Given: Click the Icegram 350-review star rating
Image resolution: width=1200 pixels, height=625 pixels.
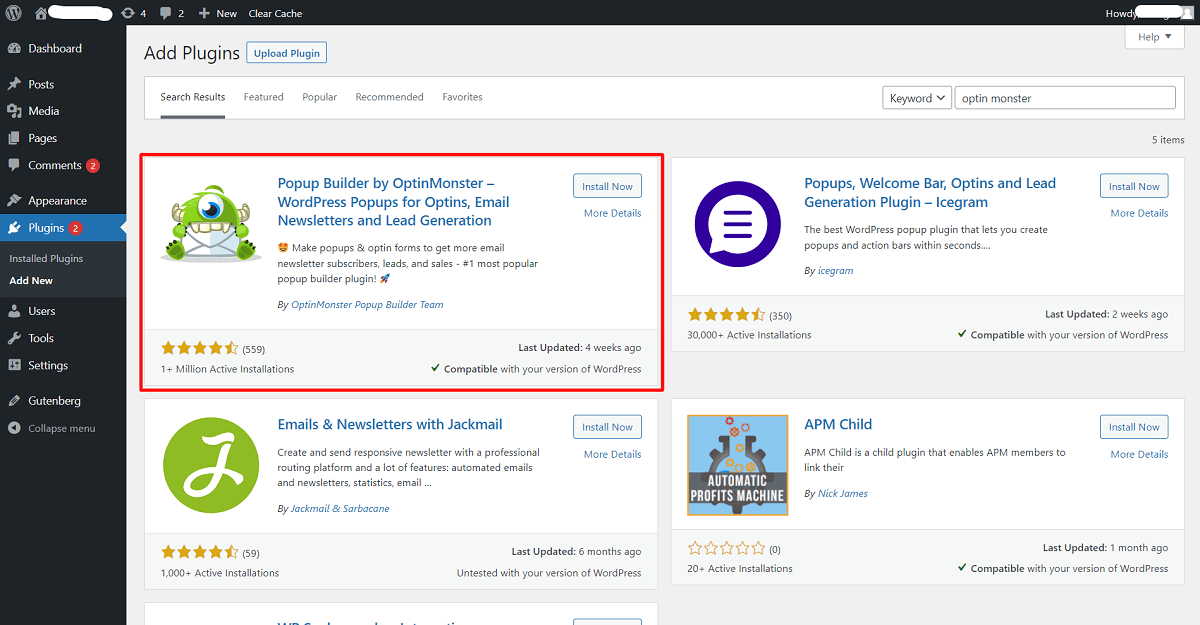Looking at the screenshot, I should (x=727, y=314).
